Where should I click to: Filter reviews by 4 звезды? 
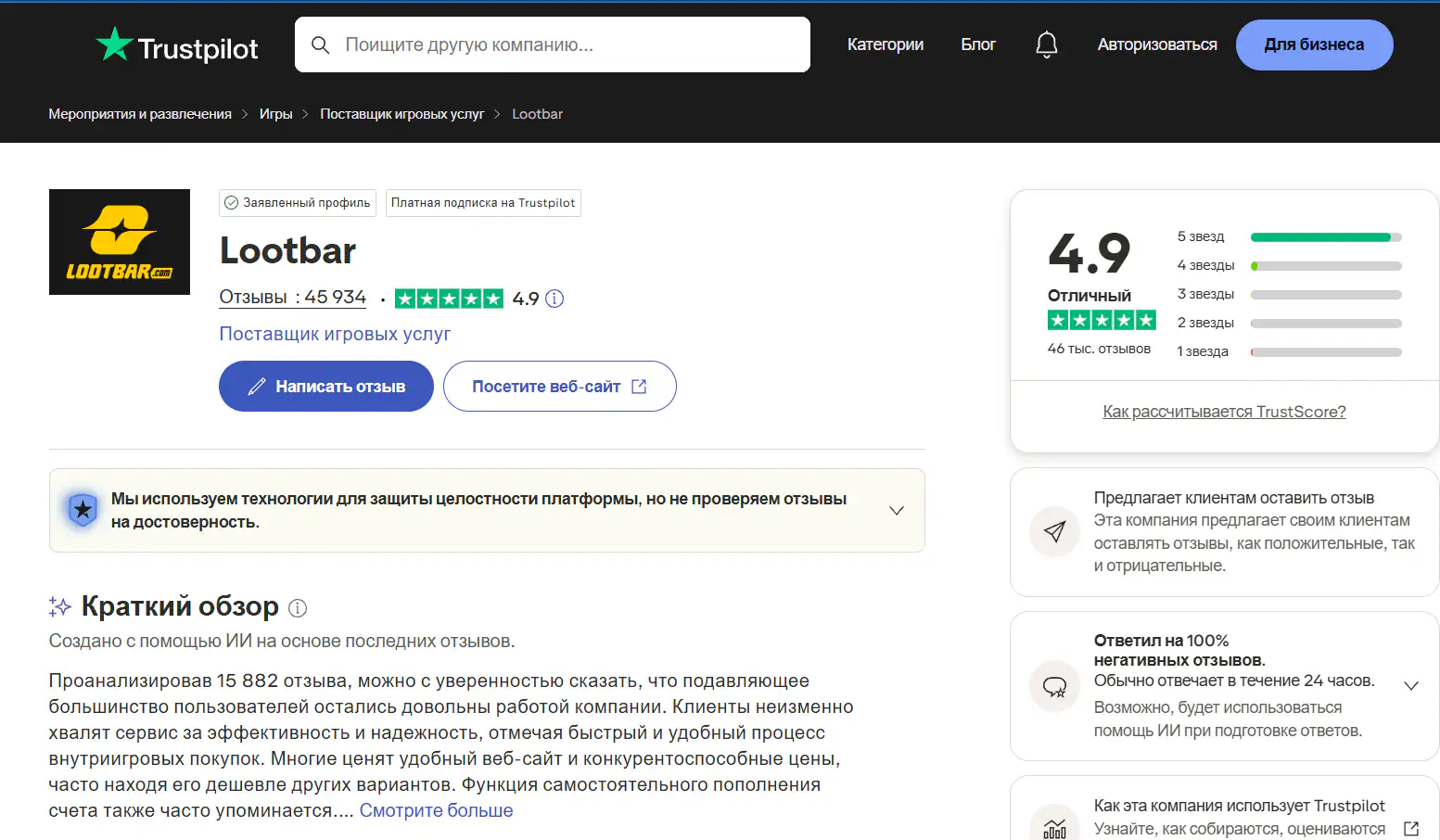coord(1289,266)
